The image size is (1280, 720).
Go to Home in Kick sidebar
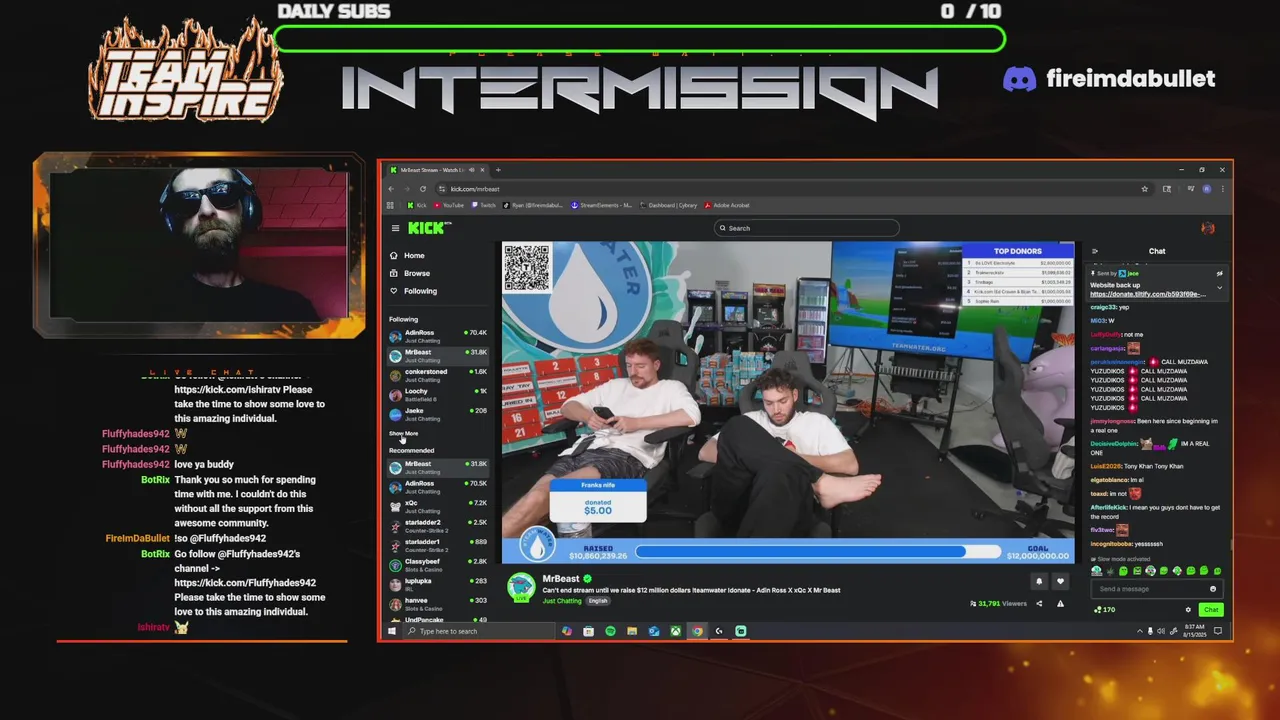point(407,255)
